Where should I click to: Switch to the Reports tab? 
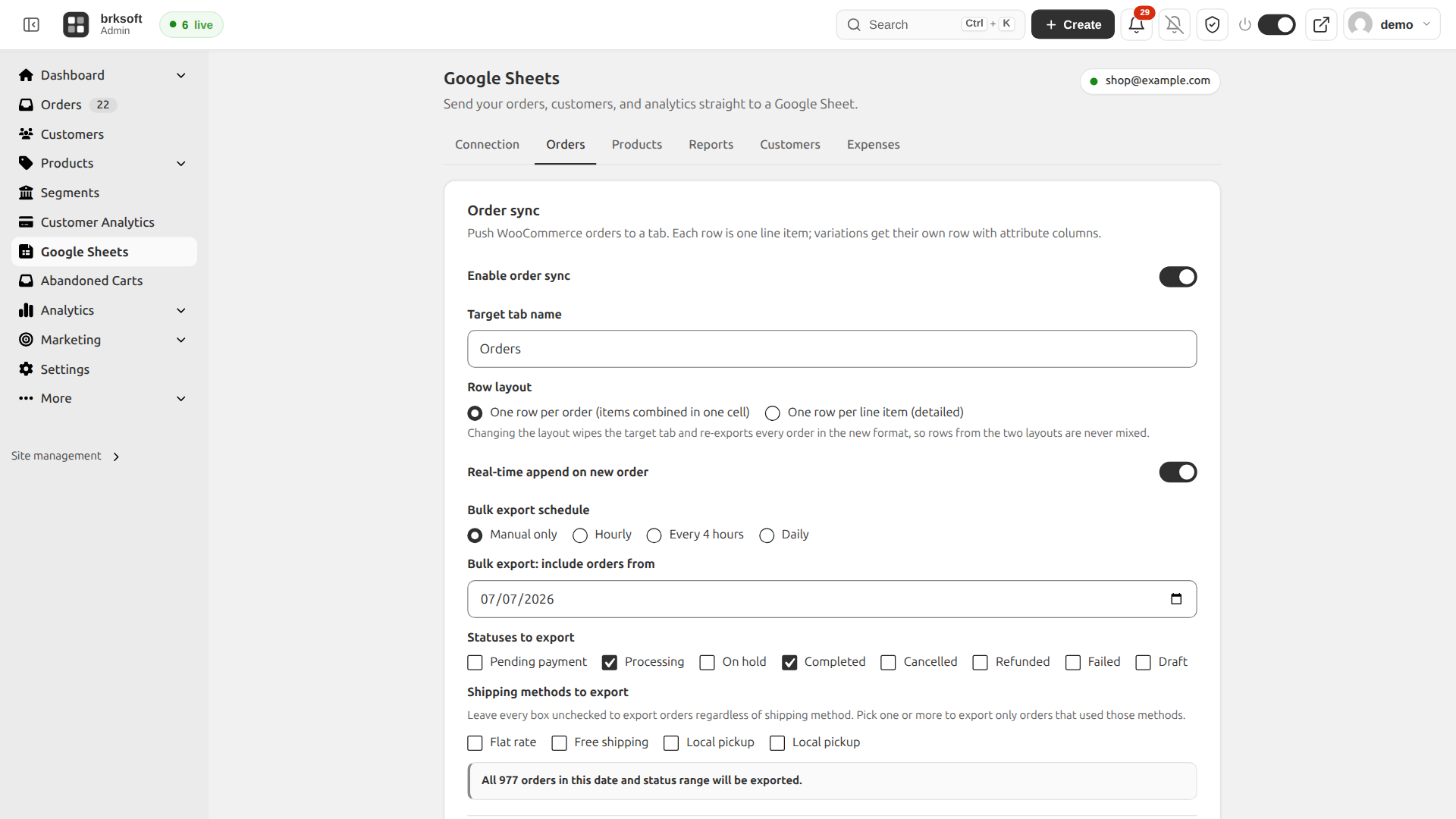[x=711, y=145]
